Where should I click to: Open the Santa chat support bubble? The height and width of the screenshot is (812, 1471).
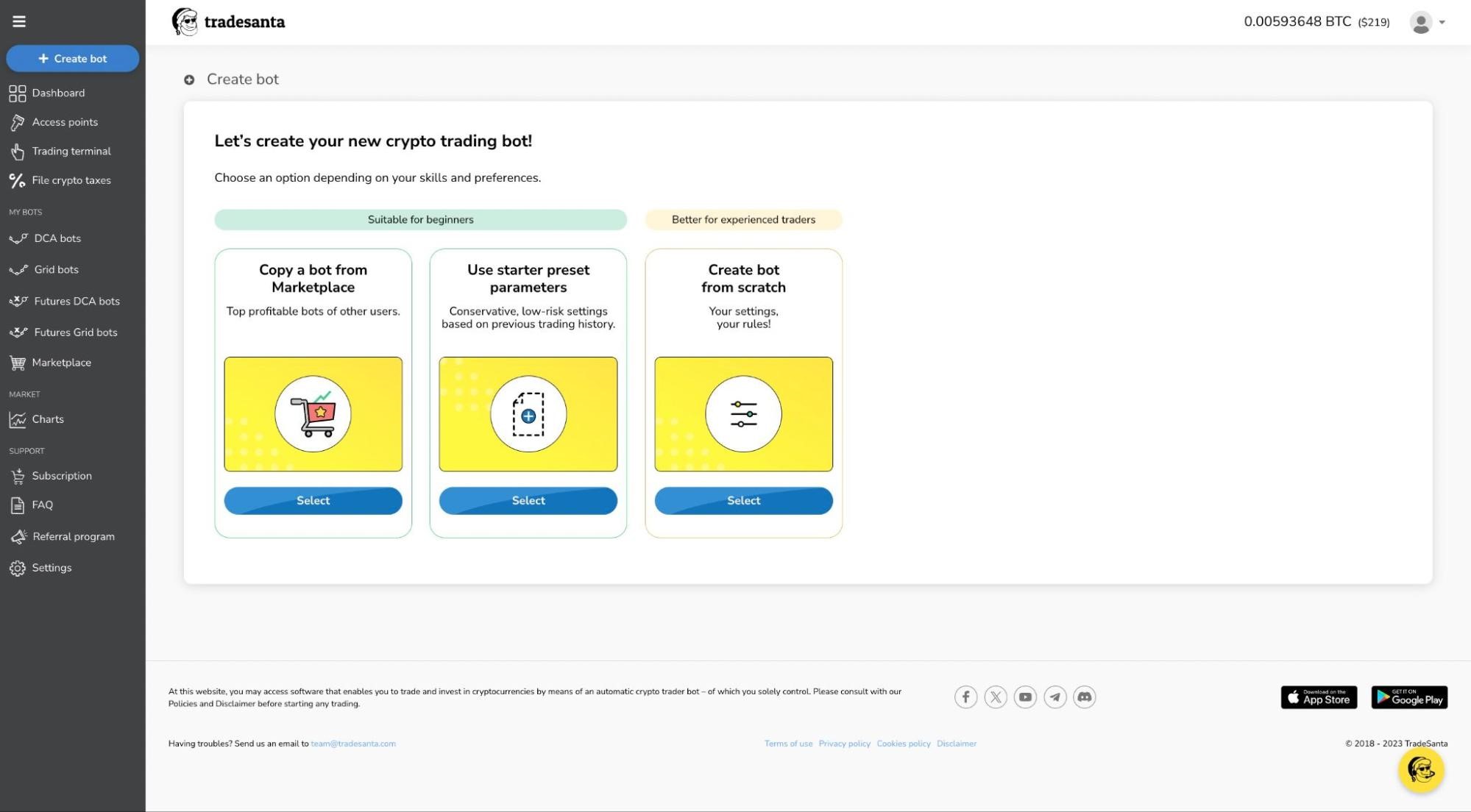click(1420, 770)
